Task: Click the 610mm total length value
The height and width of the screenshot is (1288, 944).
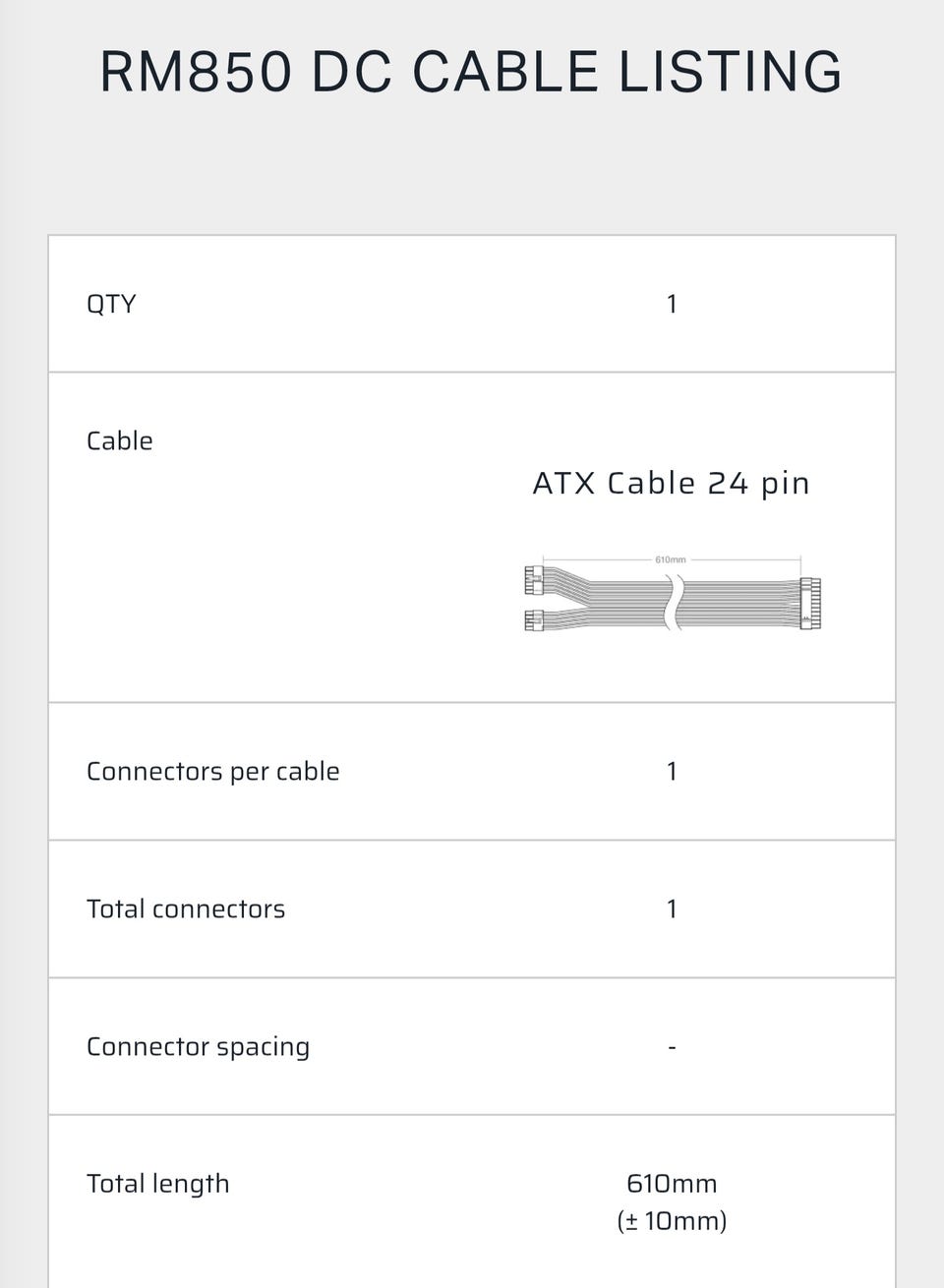Action: [x=672, y=1184]
